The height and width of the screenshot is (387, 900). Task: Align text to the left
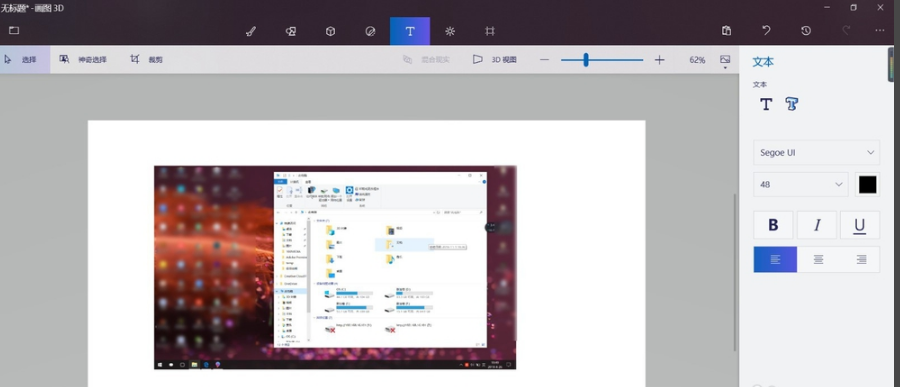775,260
